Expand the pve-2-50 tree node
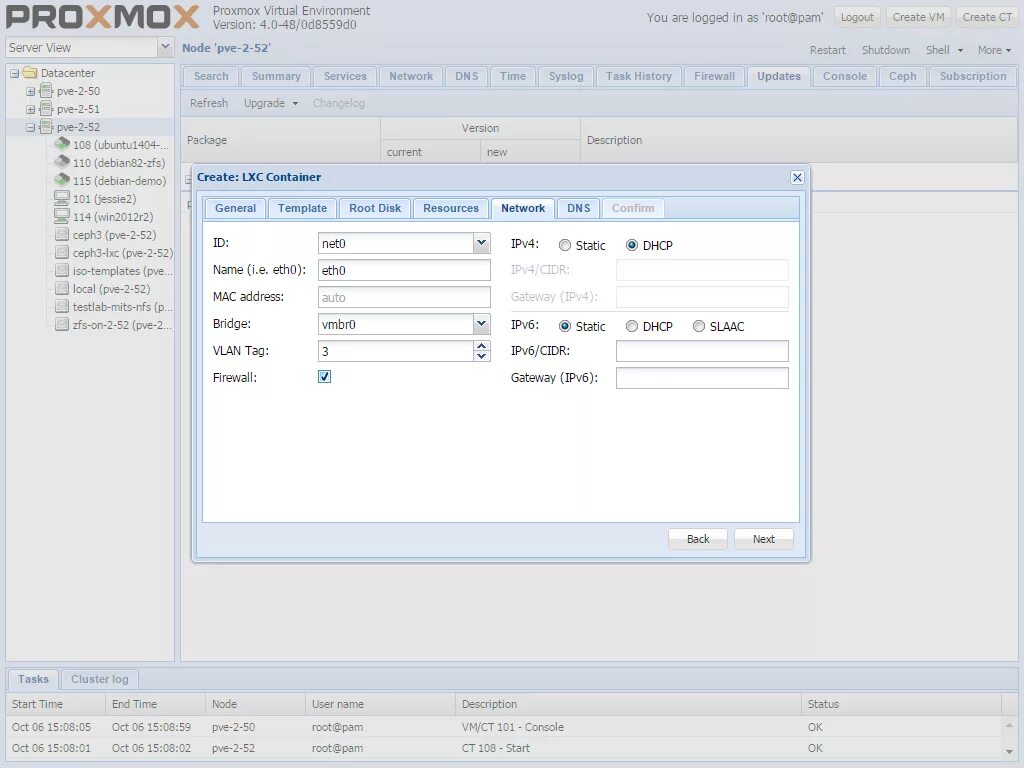 30,91
